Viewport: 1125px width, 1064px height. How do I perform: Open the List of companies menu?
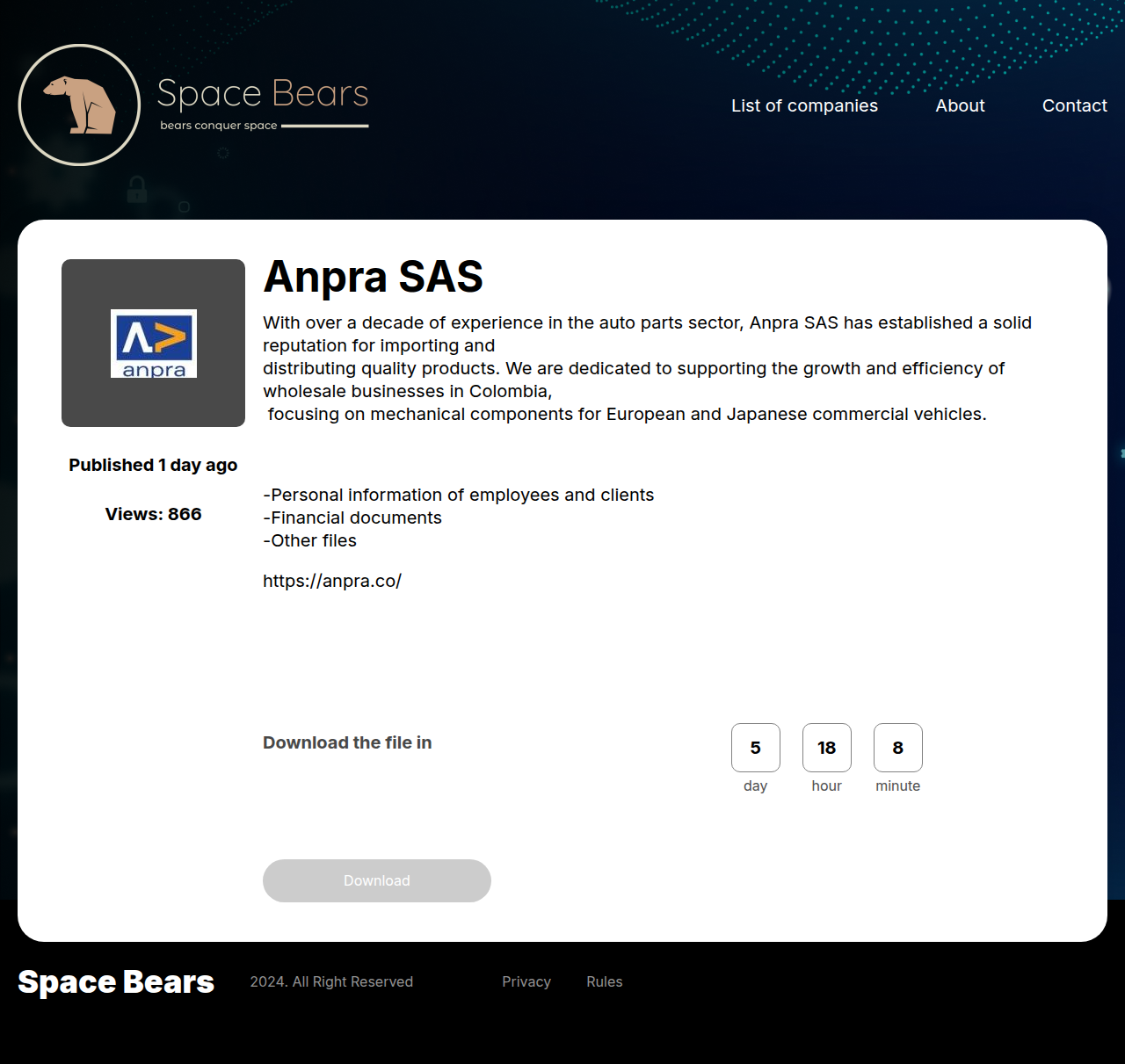tap(804, 105)
